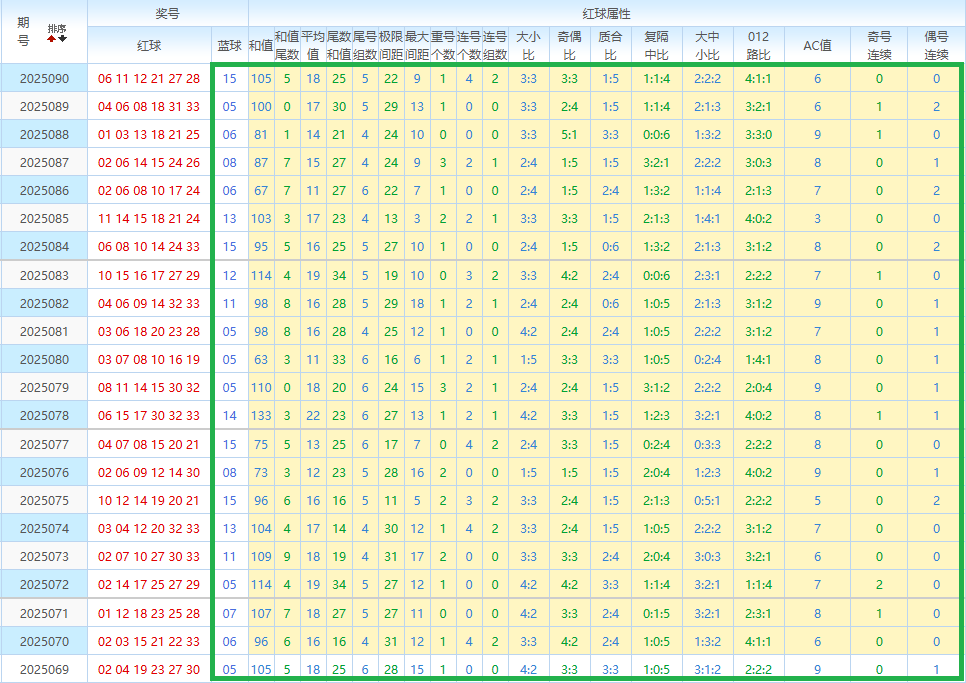Click sum value 133 in row 2025078
Image resolution: width=966 pixels, height=683 pixels.
[x=261, y=416]
